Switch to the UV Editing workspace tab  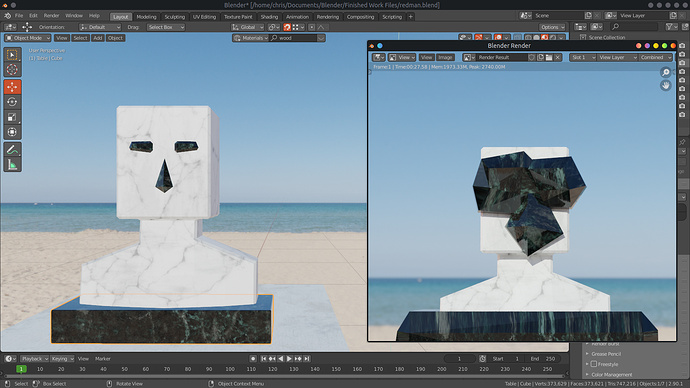tap(204, 17)
